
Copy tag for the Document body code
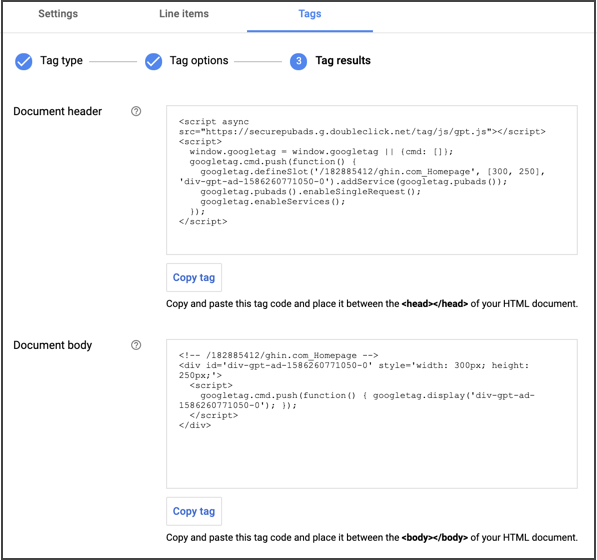coord(194,511)
